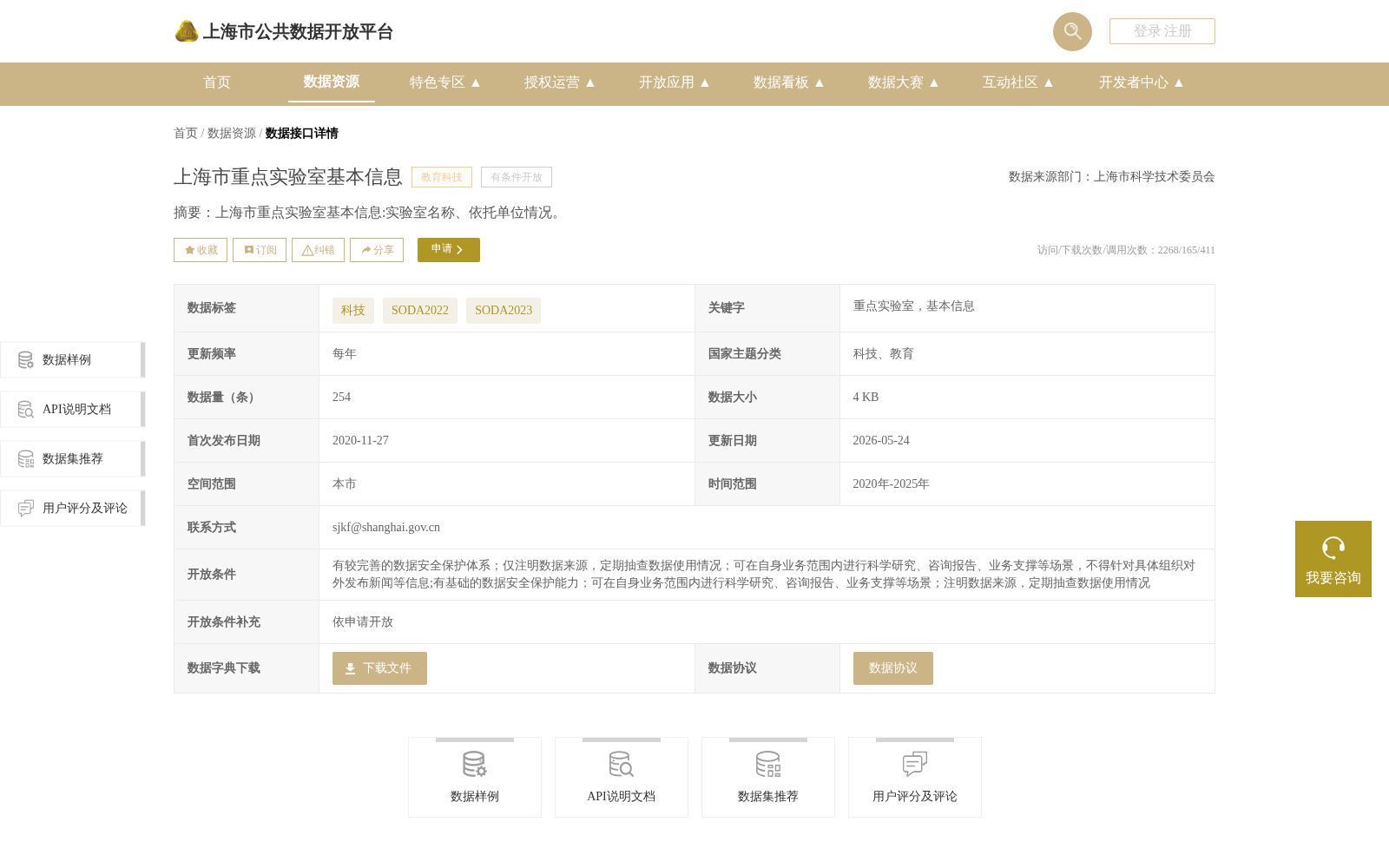Click the platform logo icon
This screenshot has width=1389, height=868.
click(x=187, y=31)
